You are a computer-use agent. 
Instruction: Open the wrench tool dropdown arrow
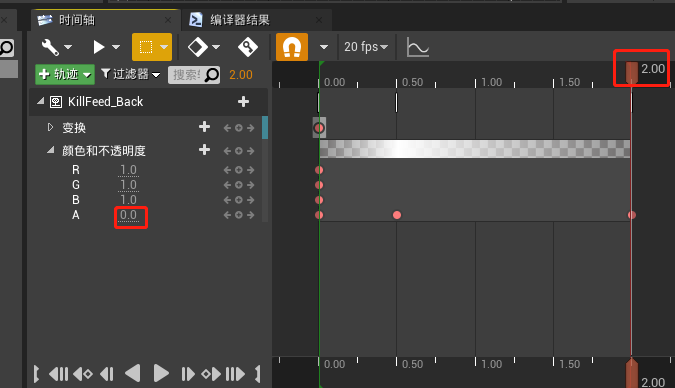click(68, 47)
